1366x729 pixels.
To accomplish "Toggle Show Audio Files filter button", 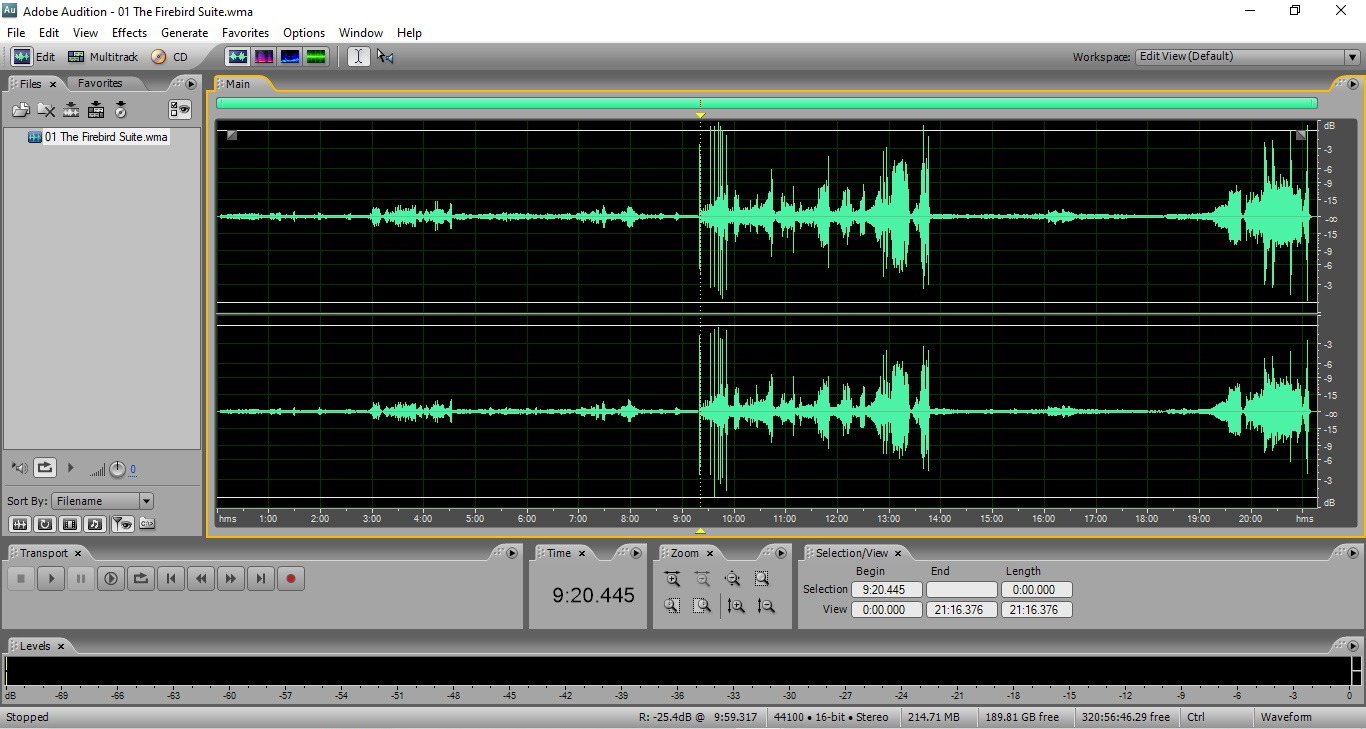I will click(x=19, y=524).
